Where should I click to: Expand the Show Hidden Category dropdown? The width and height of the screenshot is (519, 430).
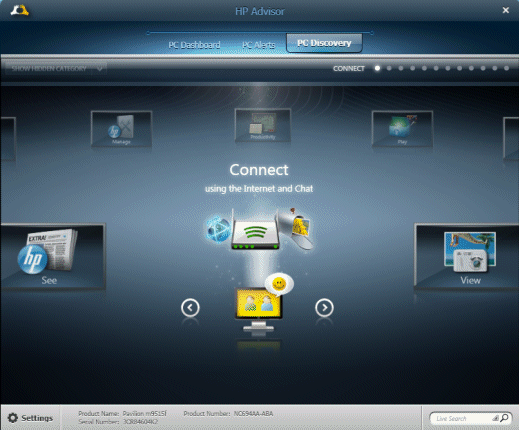(56, 69)
